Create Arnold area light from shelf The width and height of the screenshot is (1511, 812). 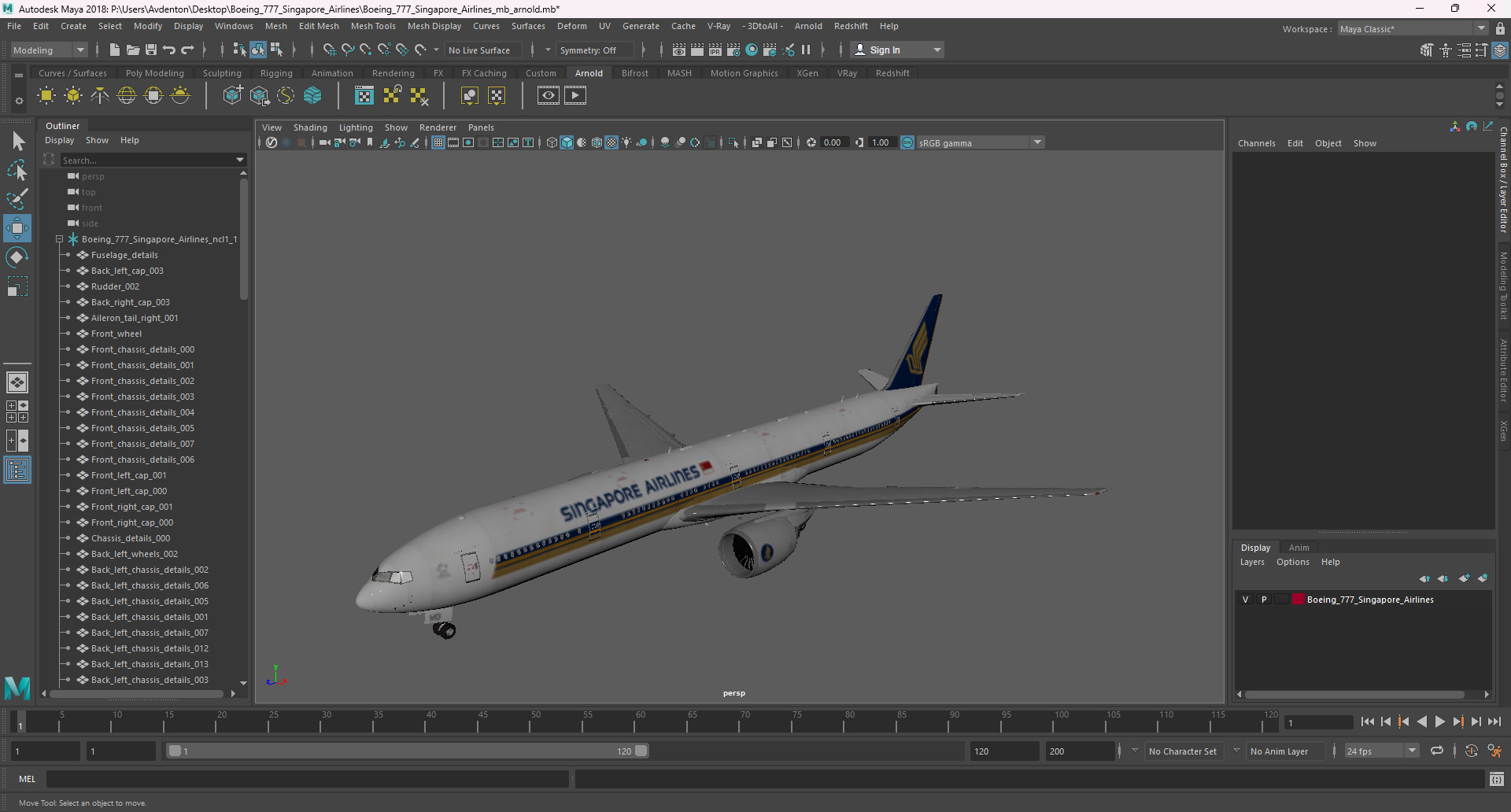(46, 96)
